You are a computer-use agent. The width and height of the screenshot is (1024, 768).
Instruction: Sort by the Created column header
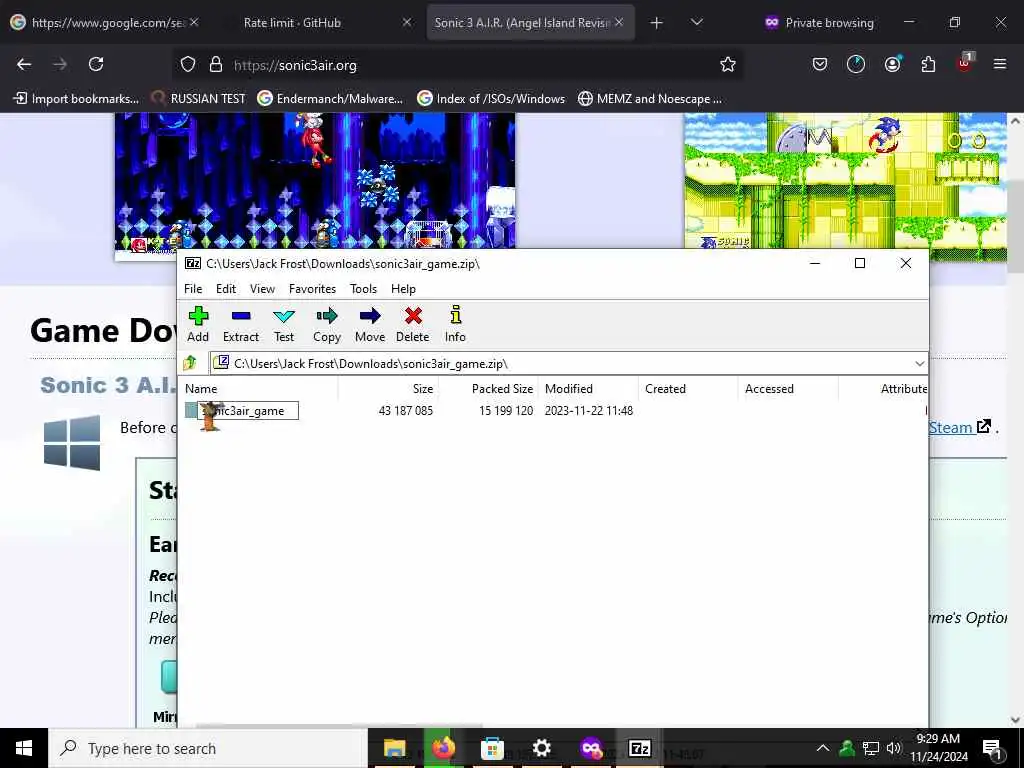point(688,389)
